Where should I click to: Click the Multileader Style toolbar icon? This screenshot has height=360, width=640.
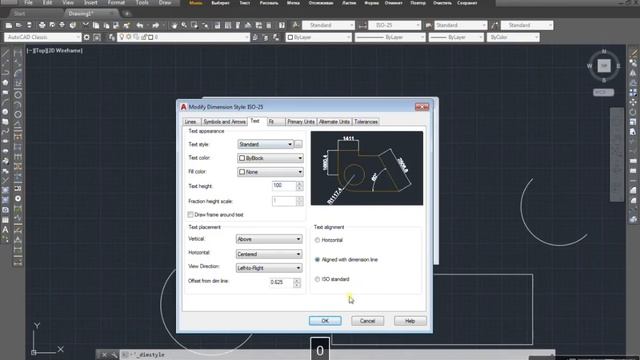coord(495,25)
